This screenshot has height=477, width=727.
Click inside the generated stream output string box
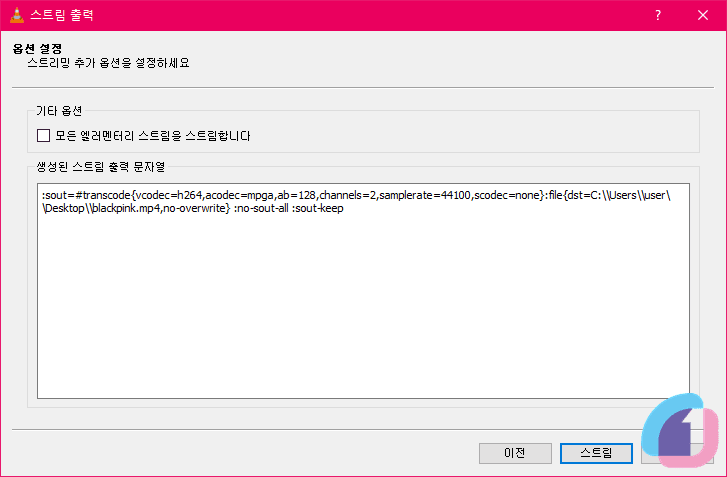pos(363,291)
